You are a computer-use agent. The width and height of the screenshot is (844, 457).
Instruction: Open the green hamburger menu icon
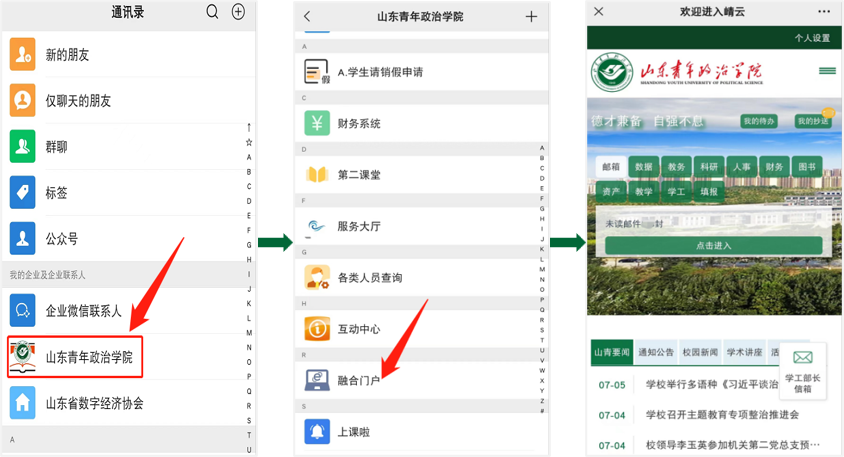[x=827, y=71]
